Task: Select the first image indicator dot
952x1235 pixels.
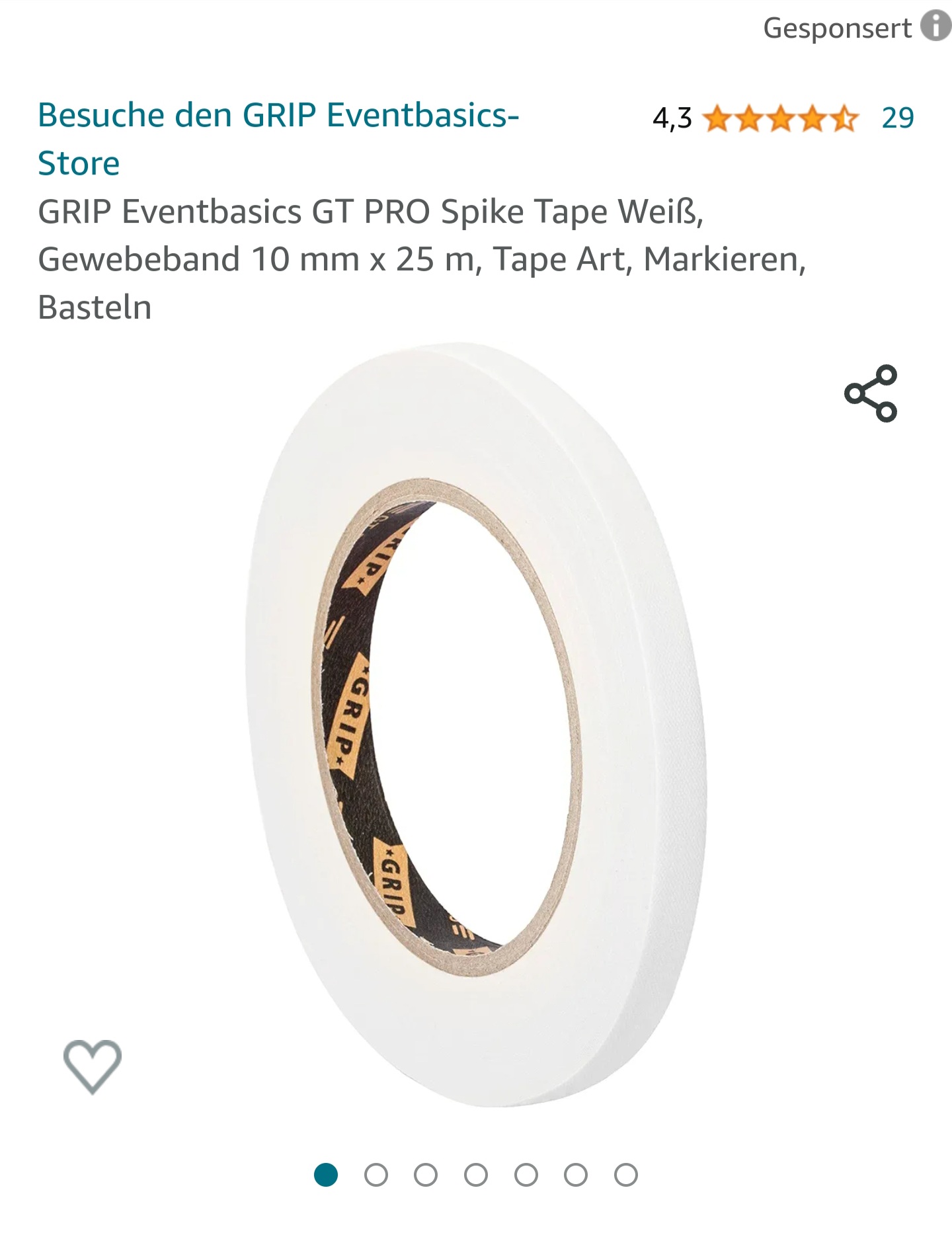Action: coord(326,1175)
